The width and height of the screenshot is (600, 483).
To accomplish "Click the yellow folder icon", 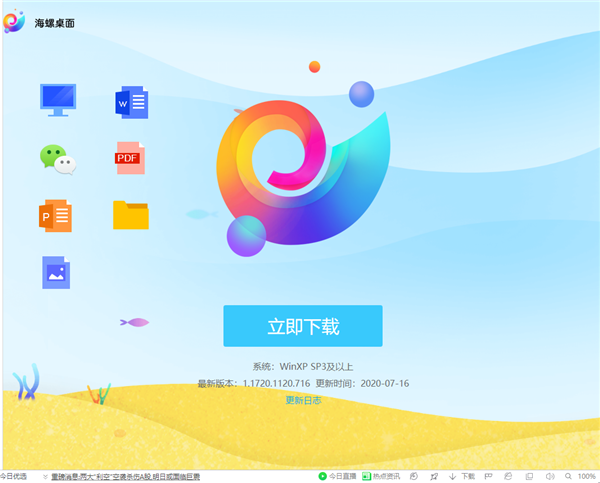I will coord(130,215).
